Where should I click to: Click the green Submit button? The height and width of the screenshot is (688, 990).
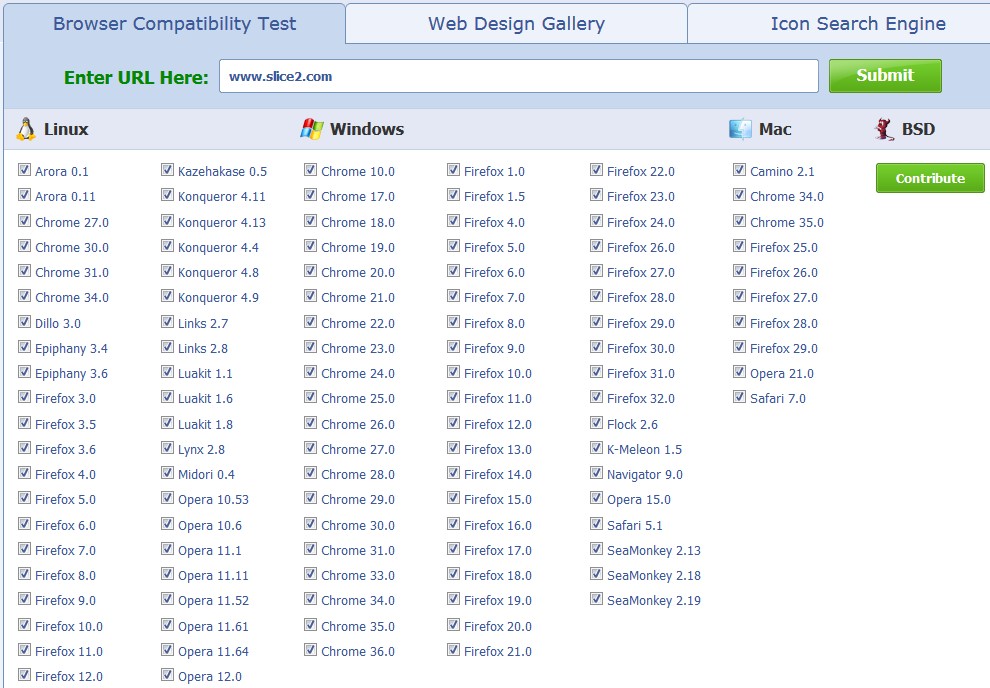tap(885, 76)
